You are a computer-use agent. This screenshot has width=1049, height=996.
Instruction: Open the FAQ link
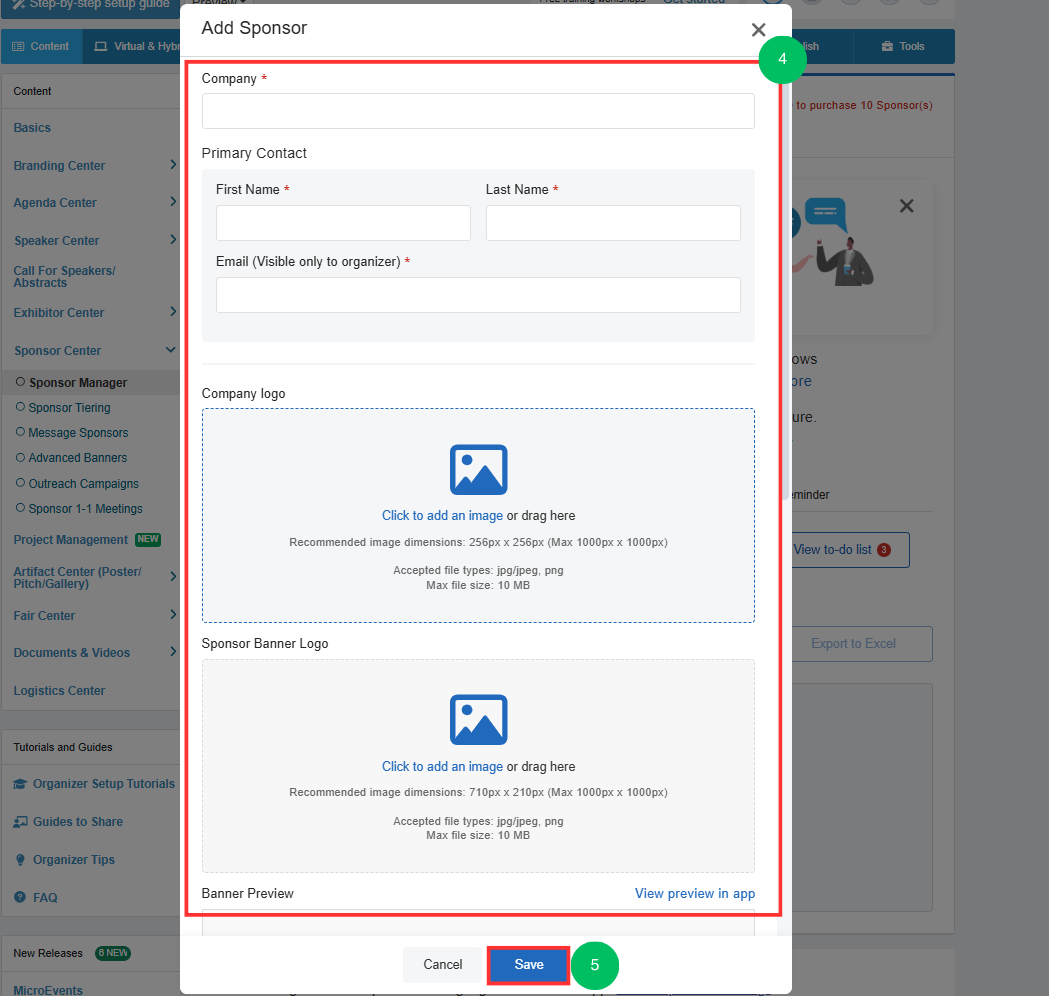coord(45,898)
